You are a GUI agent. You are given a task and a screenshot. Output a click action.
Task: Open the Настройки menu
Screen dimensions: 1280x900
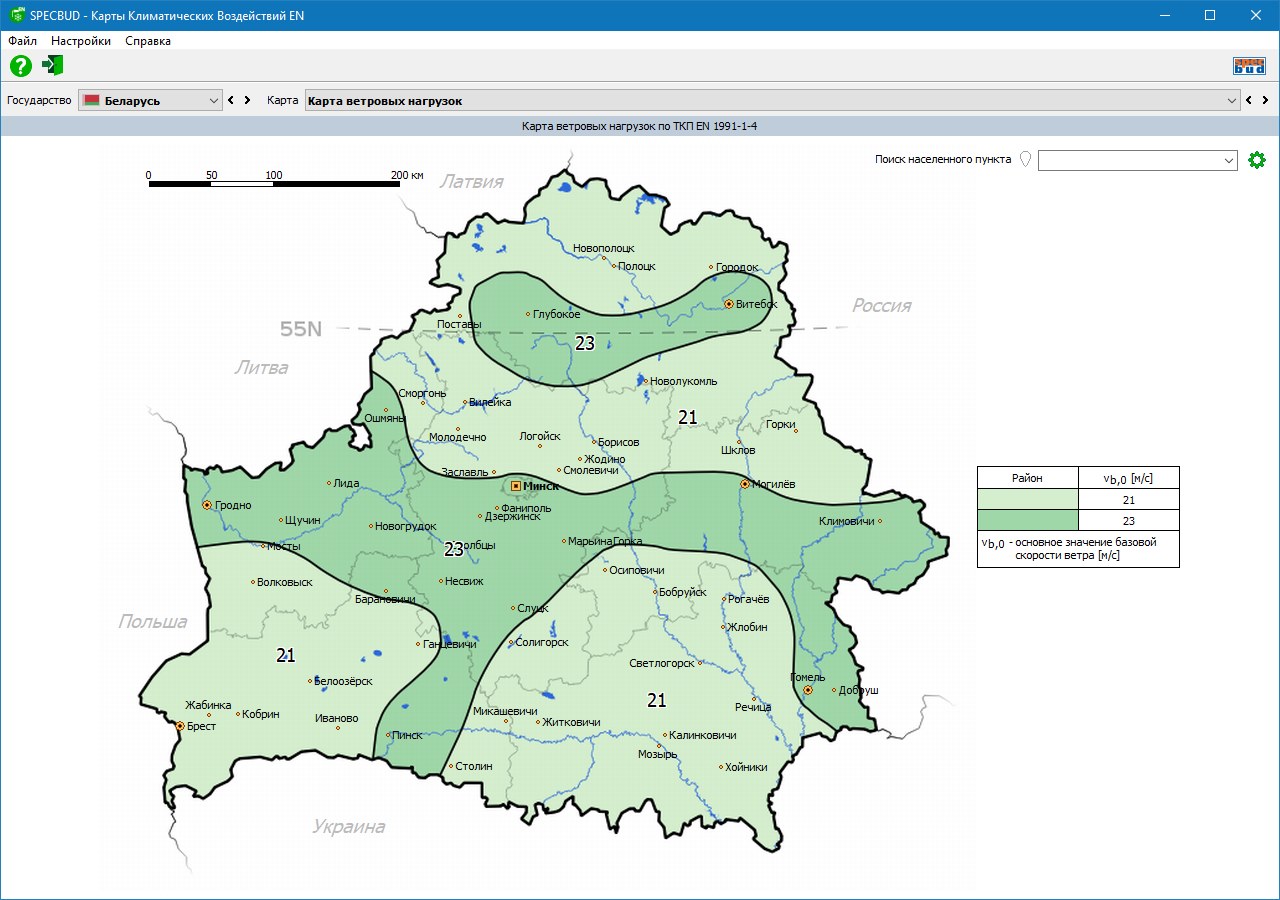pyautogui.click(x=81, y=41)
